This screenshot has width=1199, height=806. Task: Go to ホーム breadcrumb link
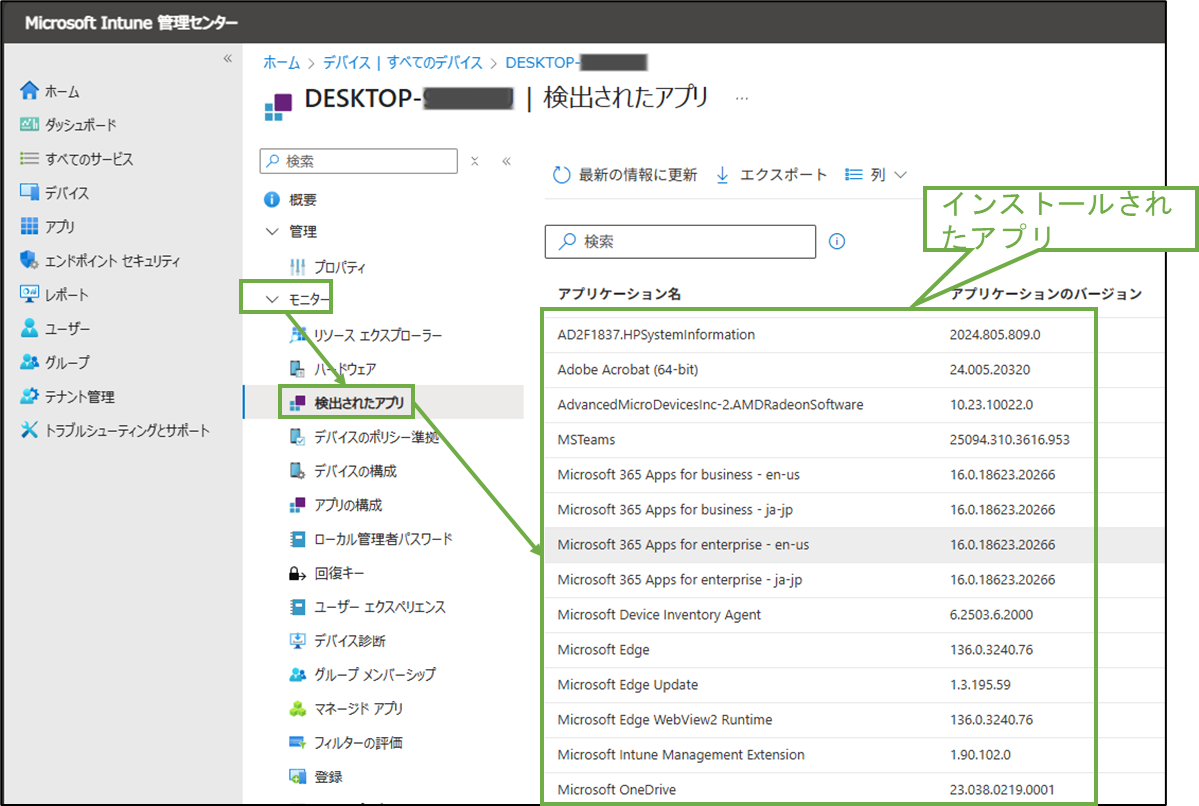(281, 62)
